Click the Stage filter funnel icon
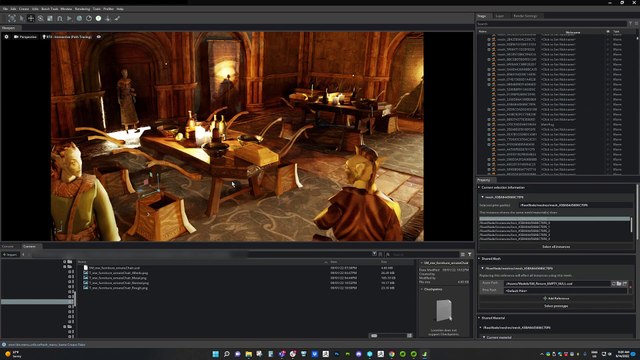The height and width of the screenshot is (360, 640). [x=630, y=24]
